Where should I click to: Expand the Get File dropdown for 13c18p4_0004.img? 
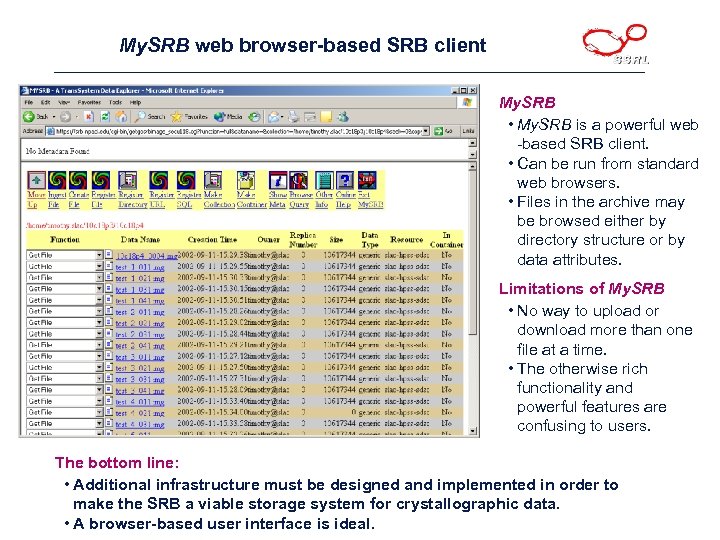[x=99, y=255]
